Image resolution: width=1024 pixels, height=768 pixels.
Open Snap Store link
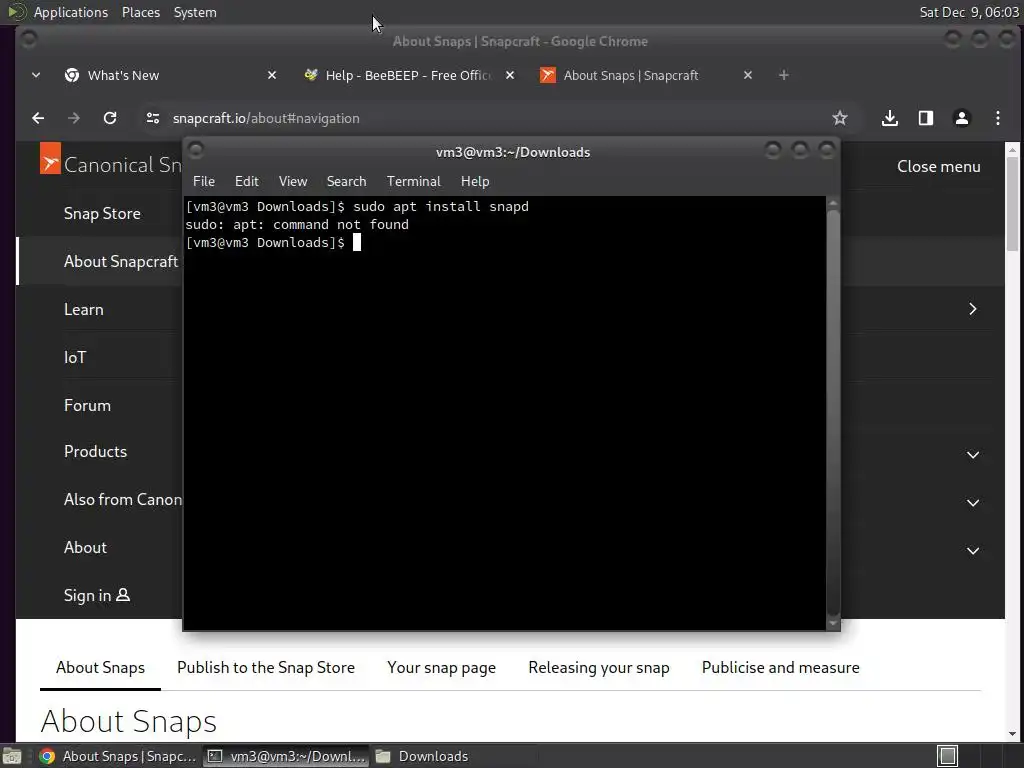102,214
